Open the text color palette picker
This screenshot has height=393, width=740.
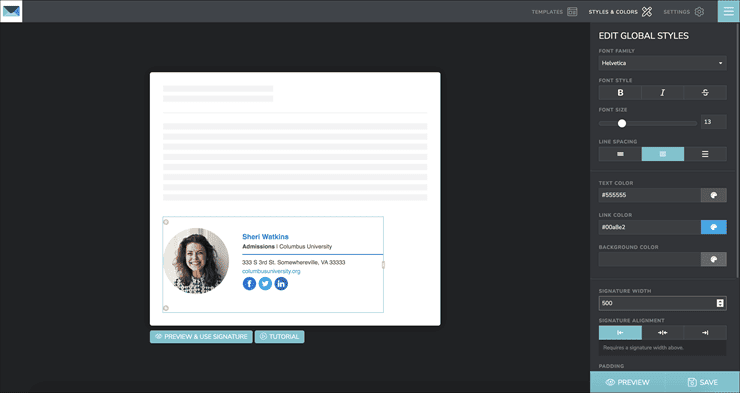[x=714, y=195]
